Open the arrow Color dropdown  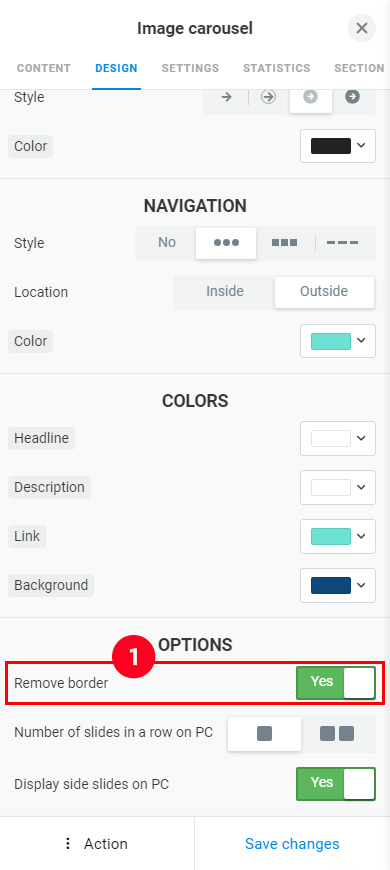[338, 146]
